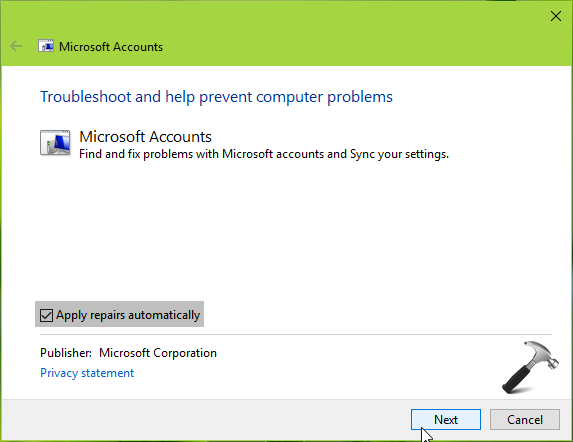Click the 'Publisher:' label
The width and height of the screenshot is (573, 442).
click(66, 353)
